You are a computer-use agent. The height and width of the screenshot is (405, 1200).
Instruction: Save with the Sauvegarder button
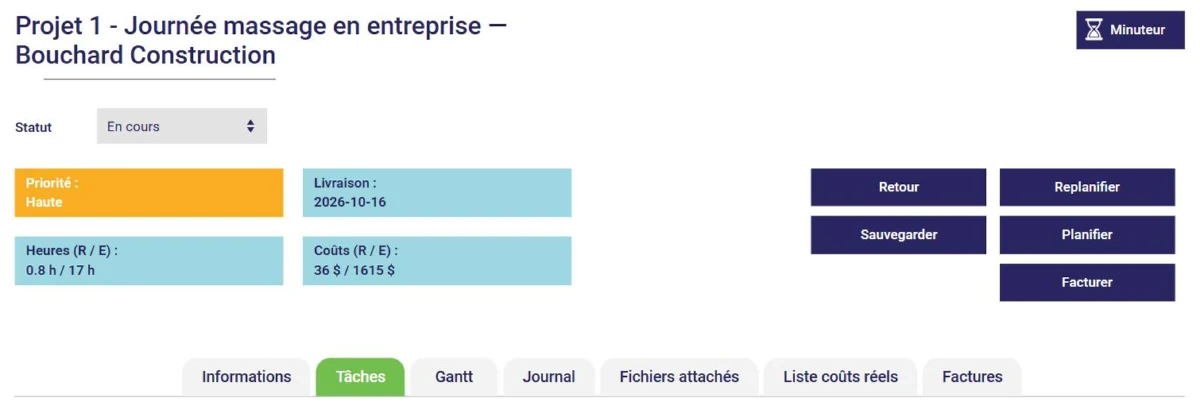[898, 235]
